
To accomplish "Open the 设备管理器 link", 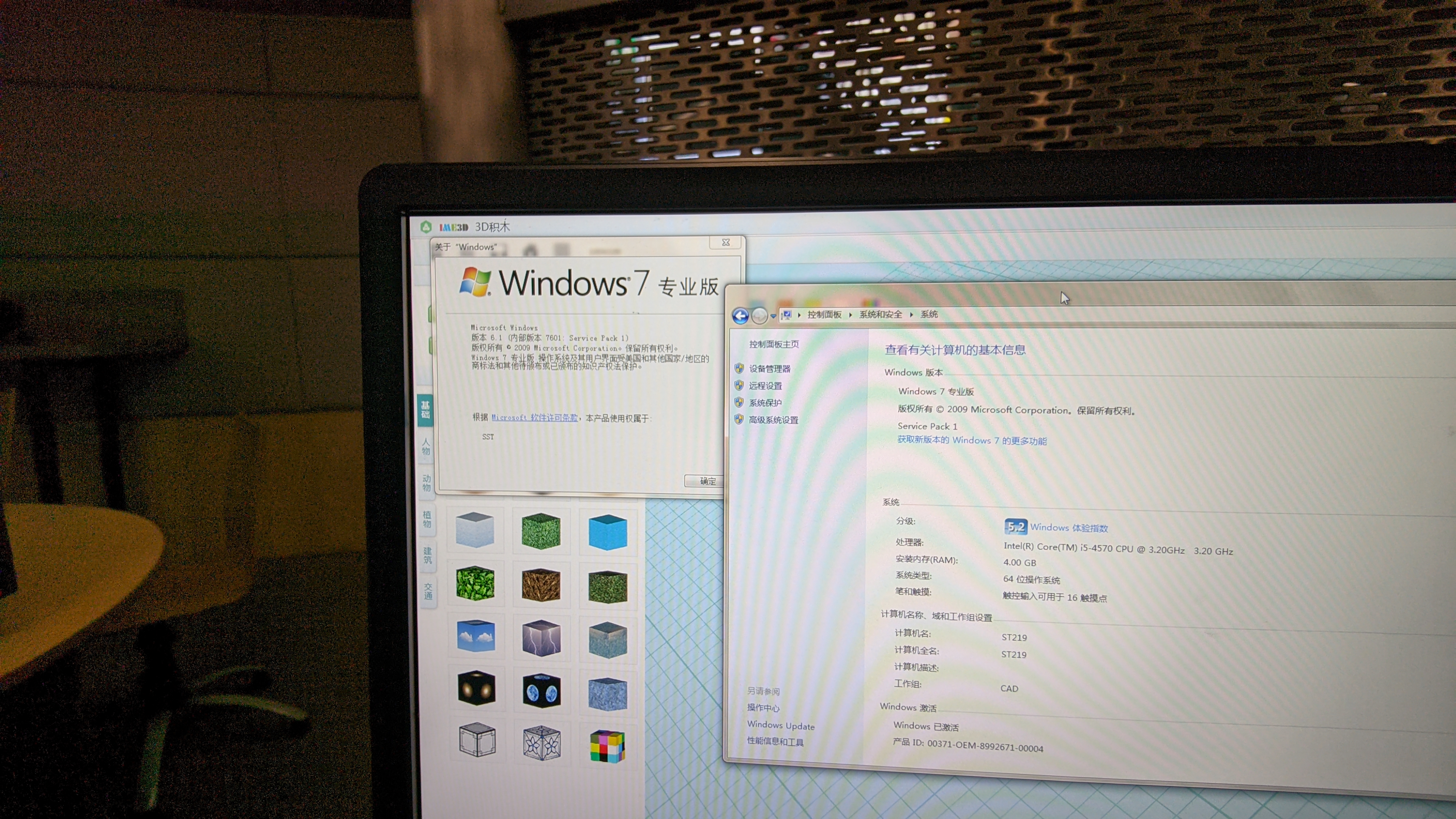I will (770, 368).
